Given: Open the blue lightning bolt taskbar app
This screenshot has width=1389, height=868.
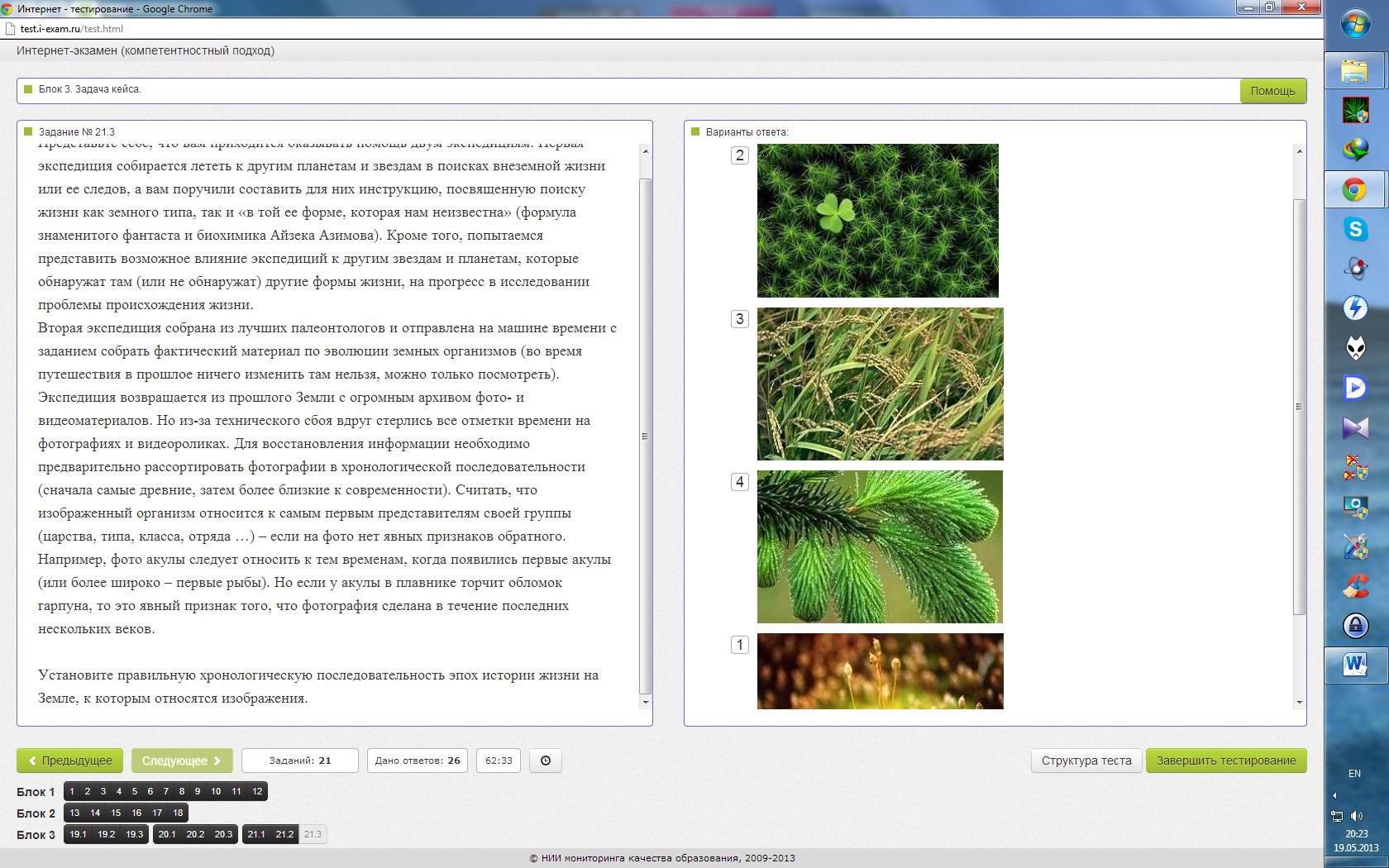Looking at the screenshot, I should pos(1355,308).
